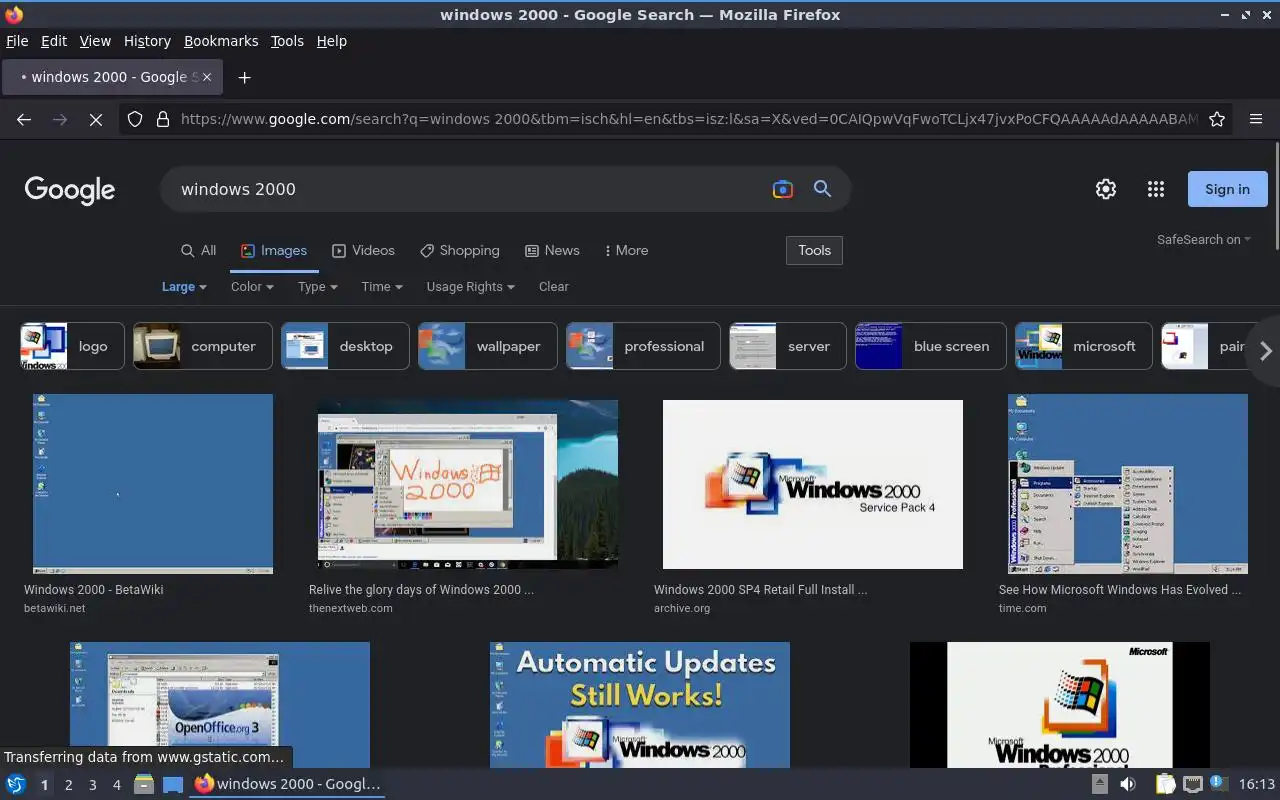View site security padlock info
1280x800 pixels.
point(162,119)
